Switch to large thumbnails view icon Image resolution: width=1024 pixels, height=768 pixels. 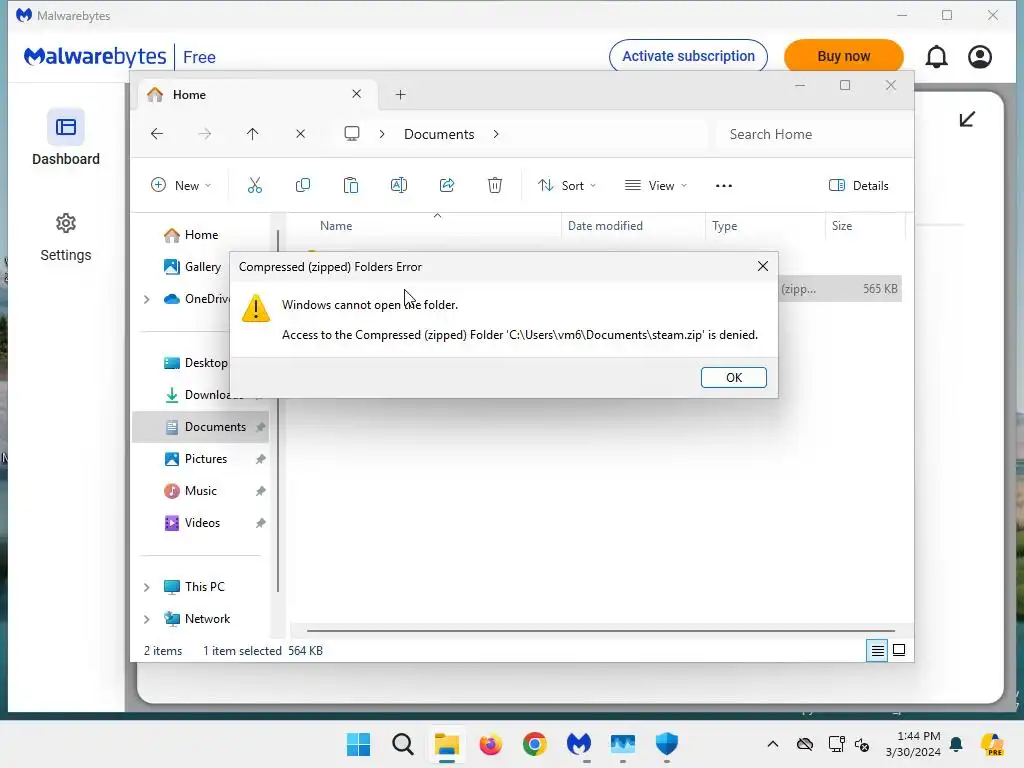(899, 650)
